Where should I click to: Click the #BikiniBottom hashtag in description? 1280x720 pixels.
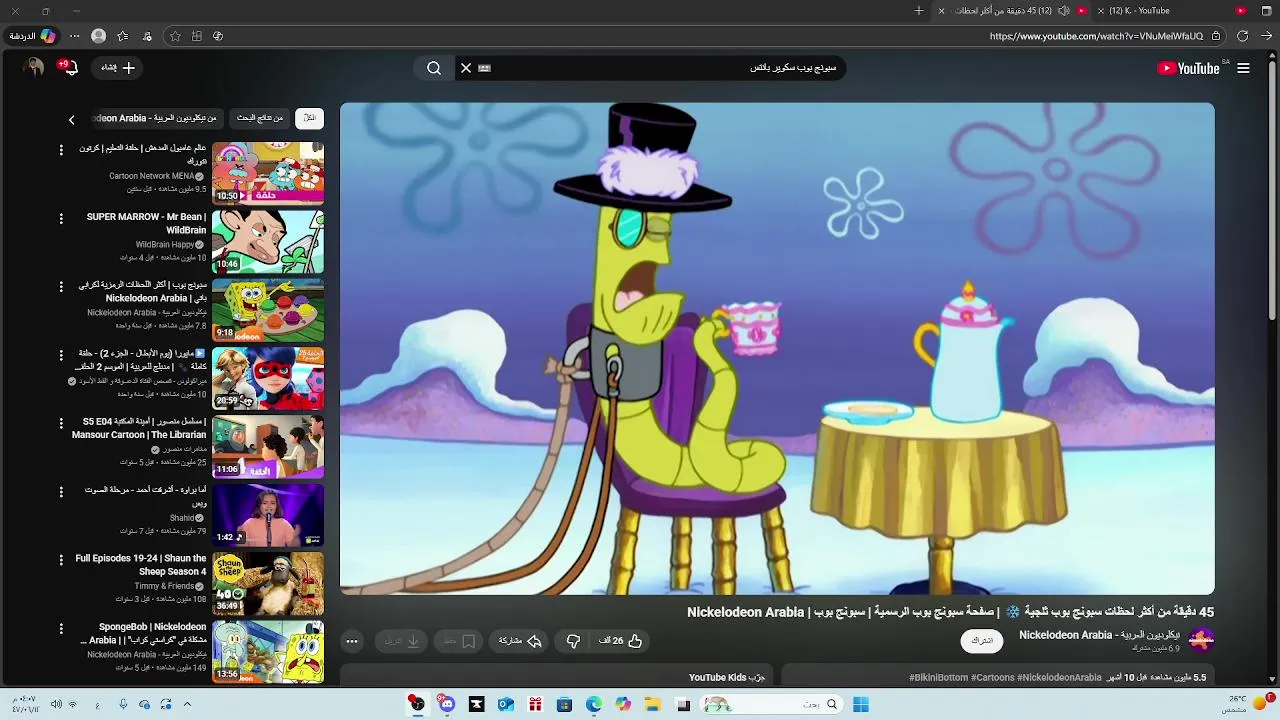click(939, 677)
